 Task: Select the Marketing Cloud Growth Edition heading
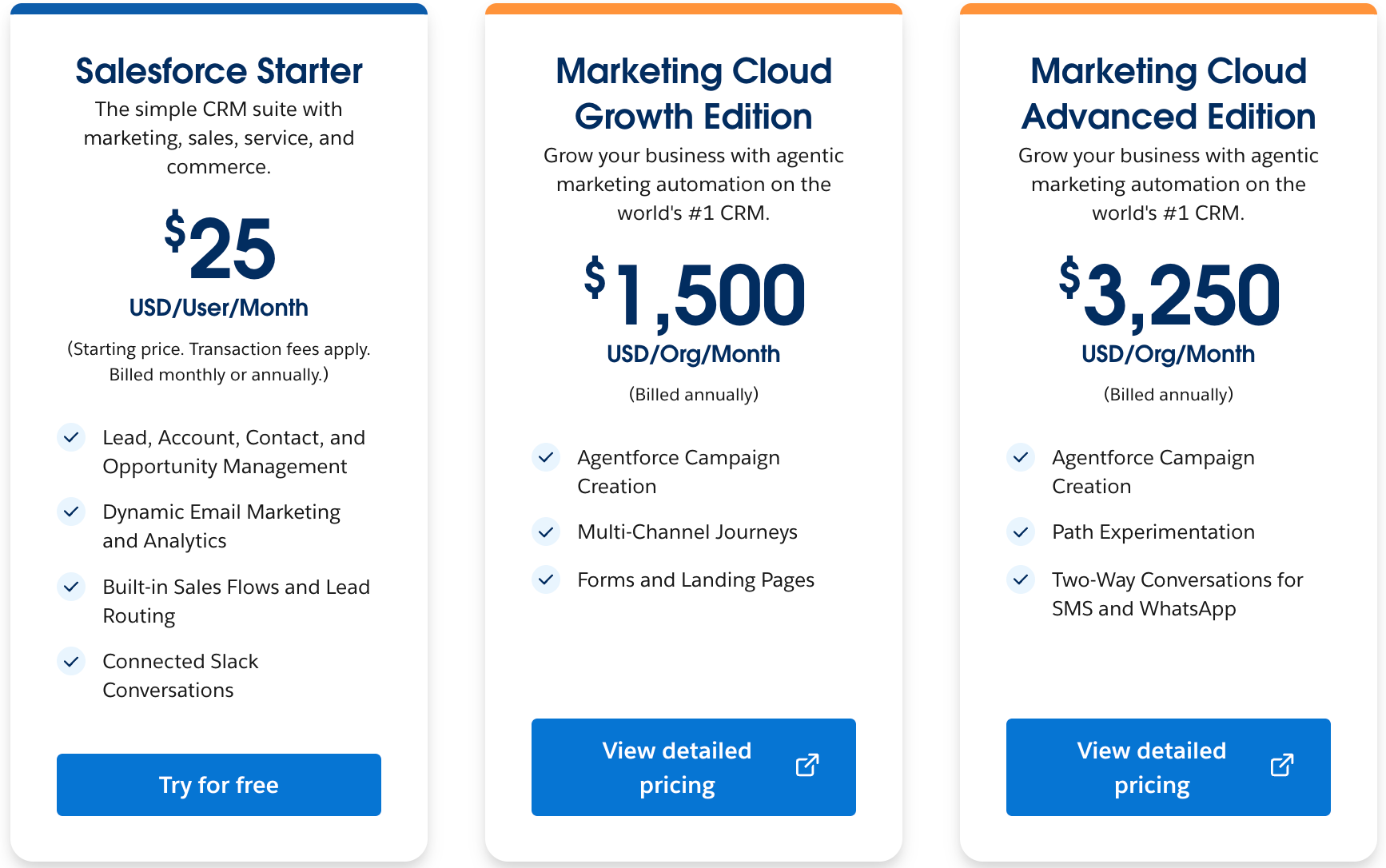[693, 93]
